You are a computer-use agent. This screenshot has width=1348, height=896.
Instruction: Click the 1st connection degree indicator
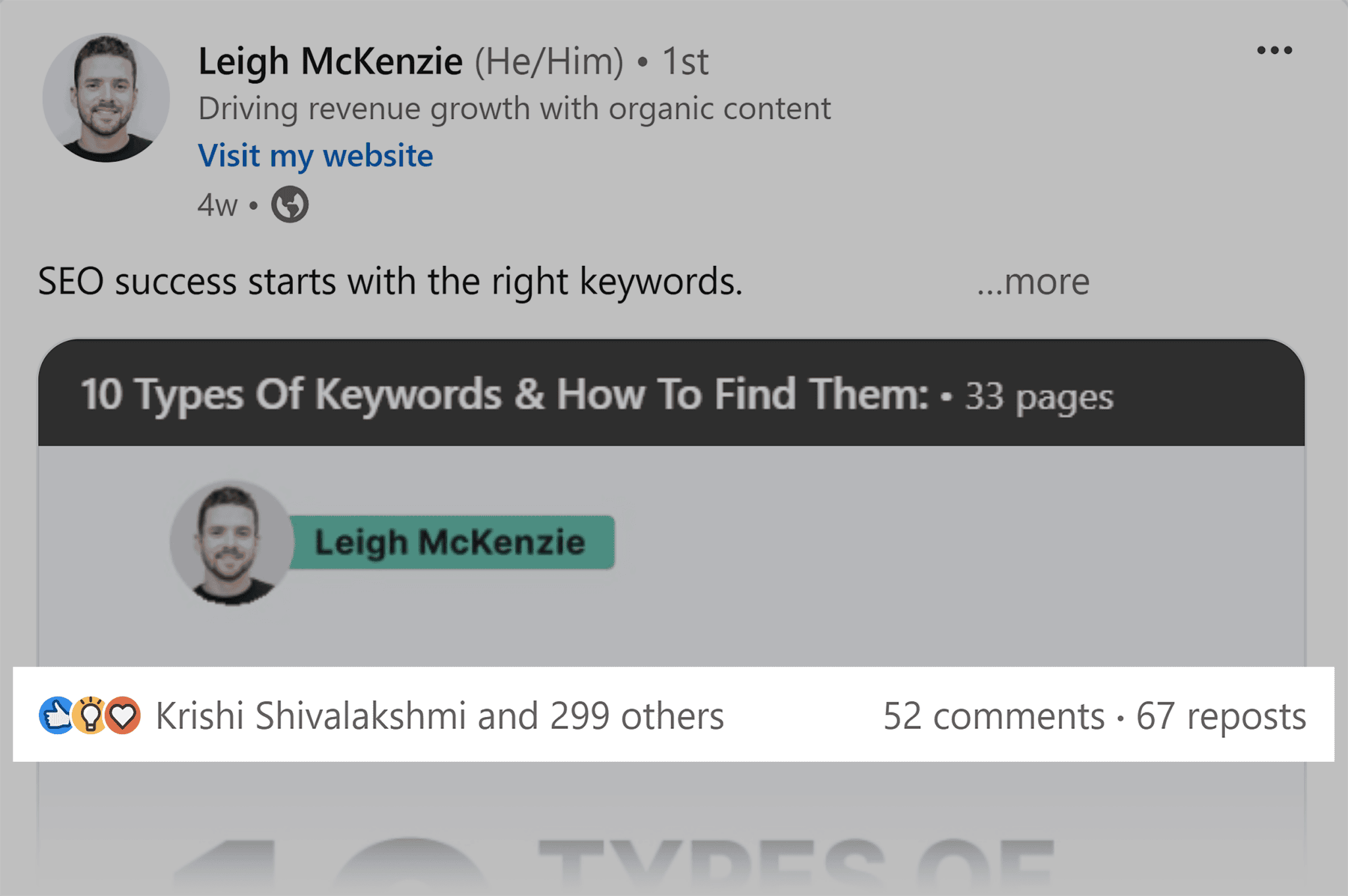point(685,61)
